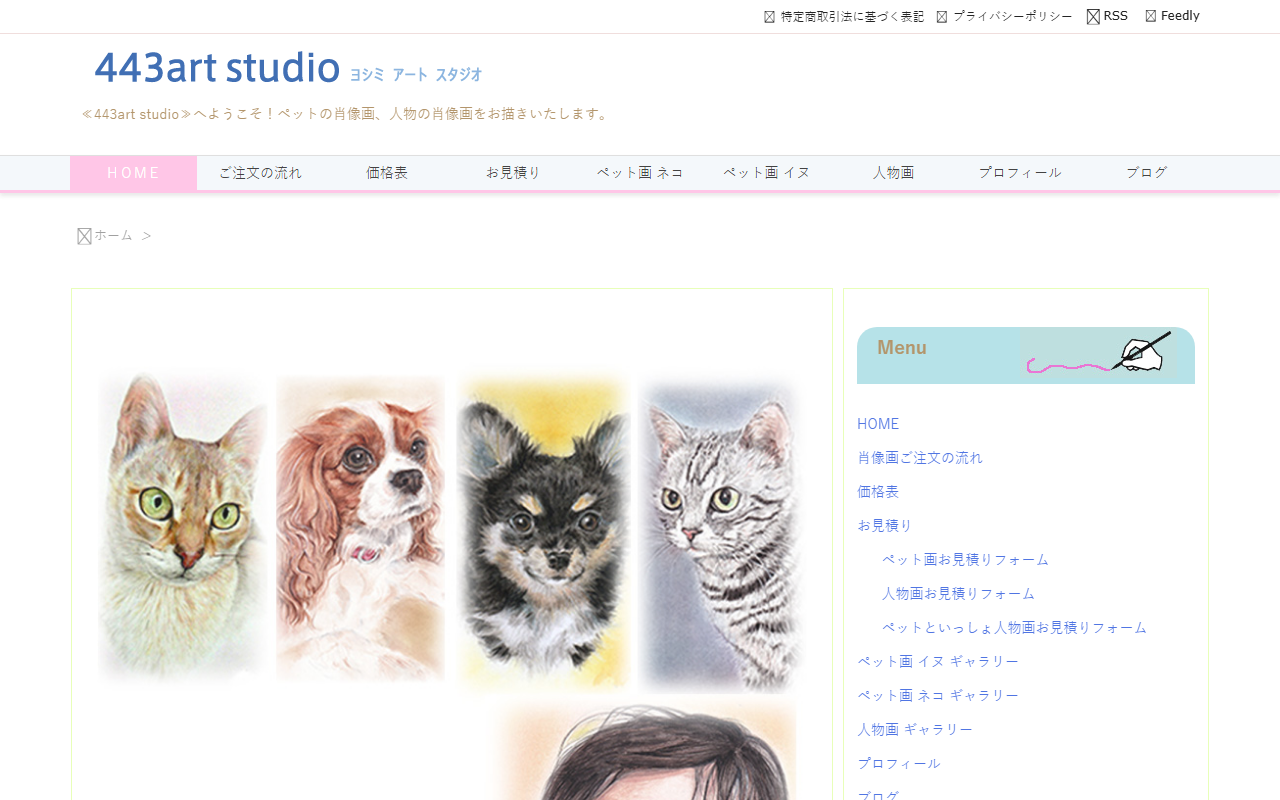Click the Feedly icon
Screen dimensions: 1280x800
(x=1151, y=16)
